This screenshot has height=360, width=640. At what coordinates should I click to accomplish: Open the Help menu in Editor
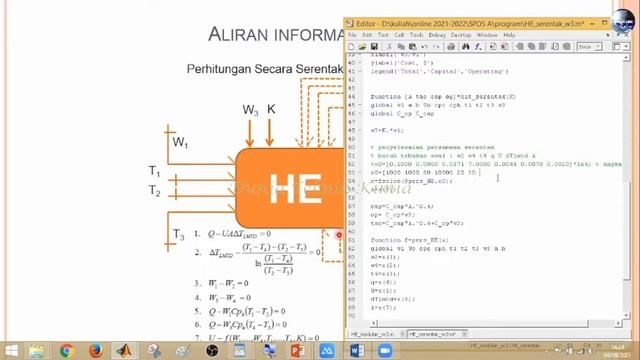509,35
